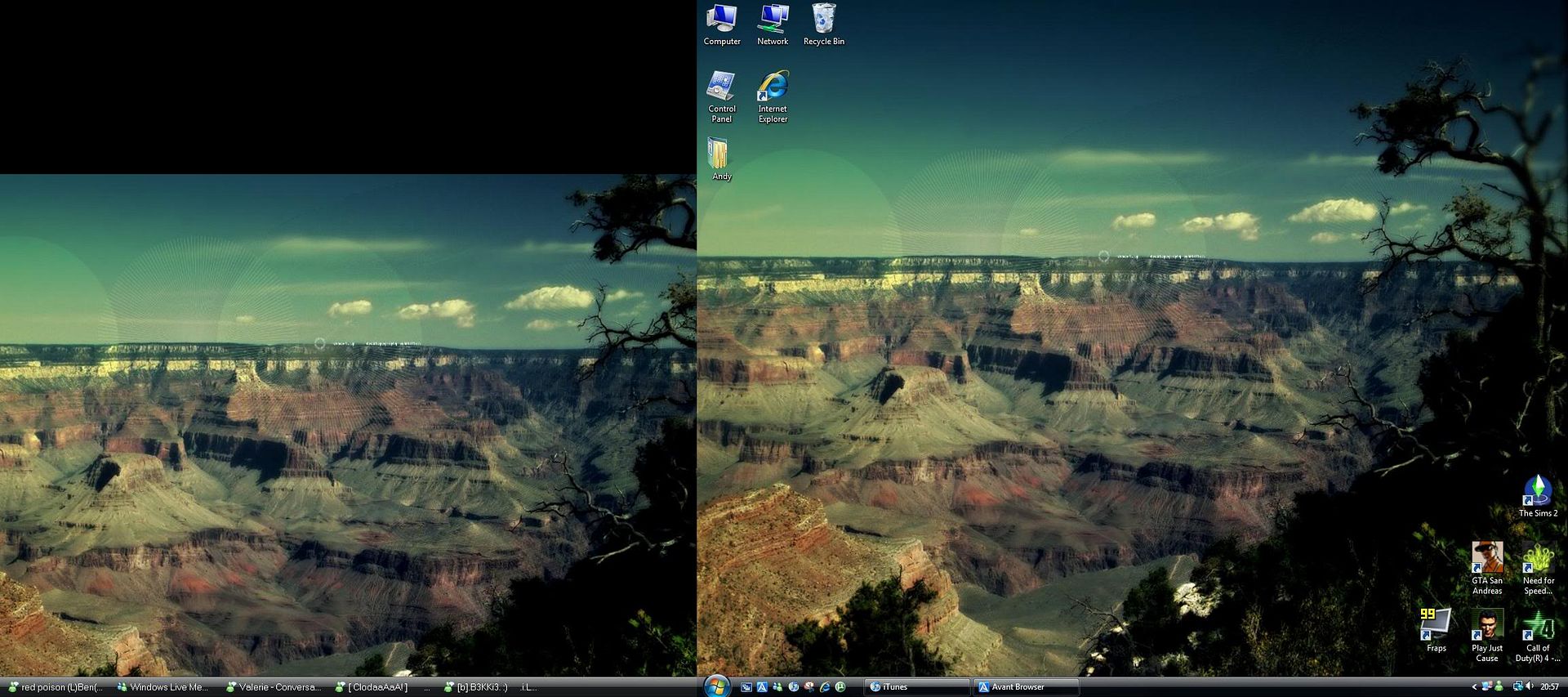Launch The Sims 2 shortcut
1568x697 pixels.
click(x=1538, y=495)
